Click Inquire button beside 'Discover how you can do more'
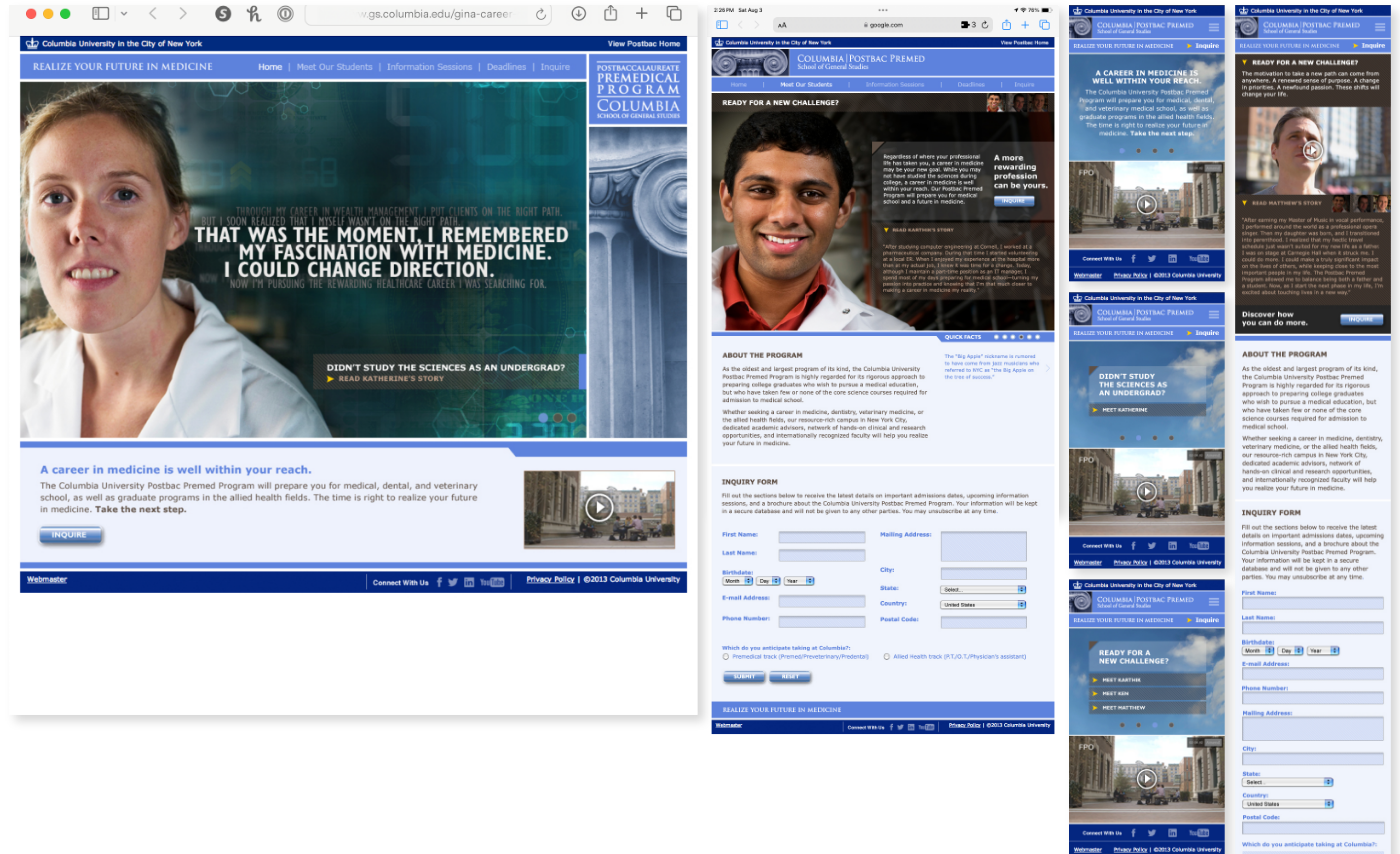1400x854 pixels. tap(1361, 319)
